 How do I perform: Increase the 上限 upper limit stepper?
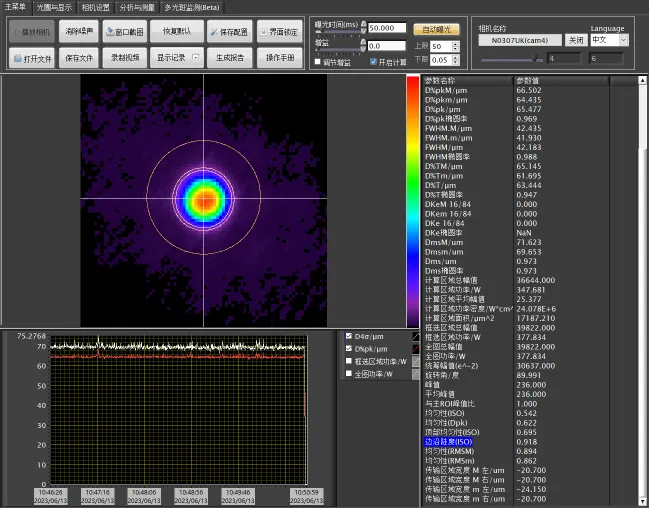[x=455, y=44]
